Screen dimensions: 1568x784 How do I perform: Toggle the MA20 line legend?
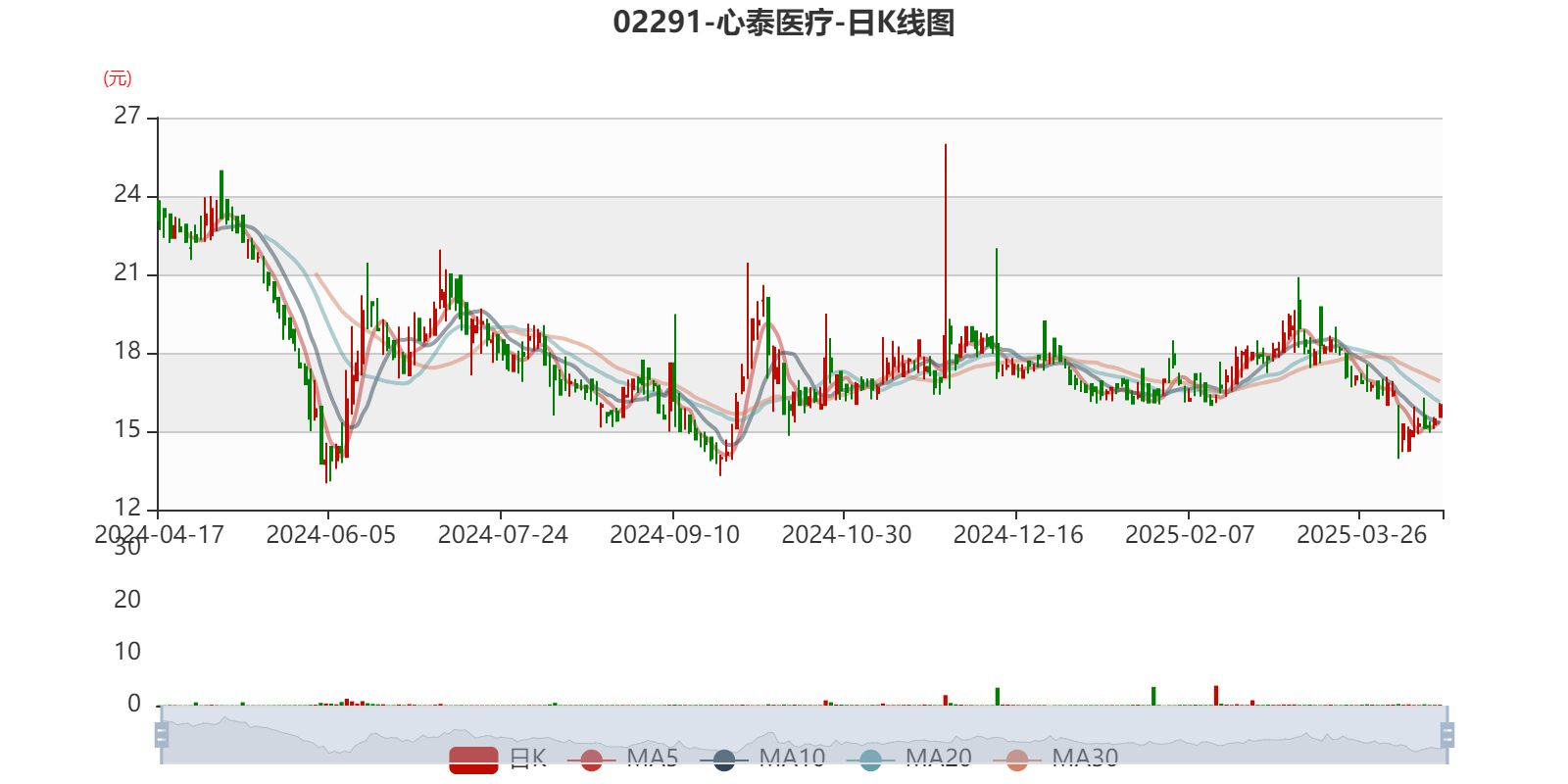click(909, 759)
